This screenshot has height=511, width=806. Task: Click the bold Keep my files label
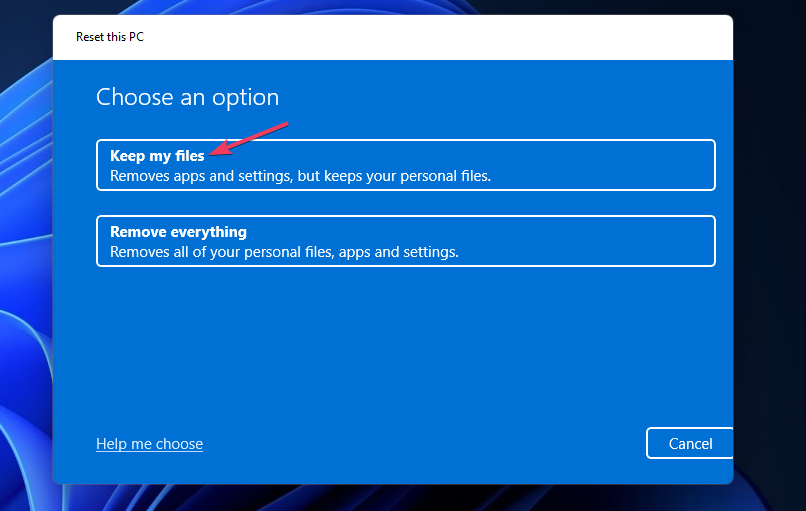(157, 155)
